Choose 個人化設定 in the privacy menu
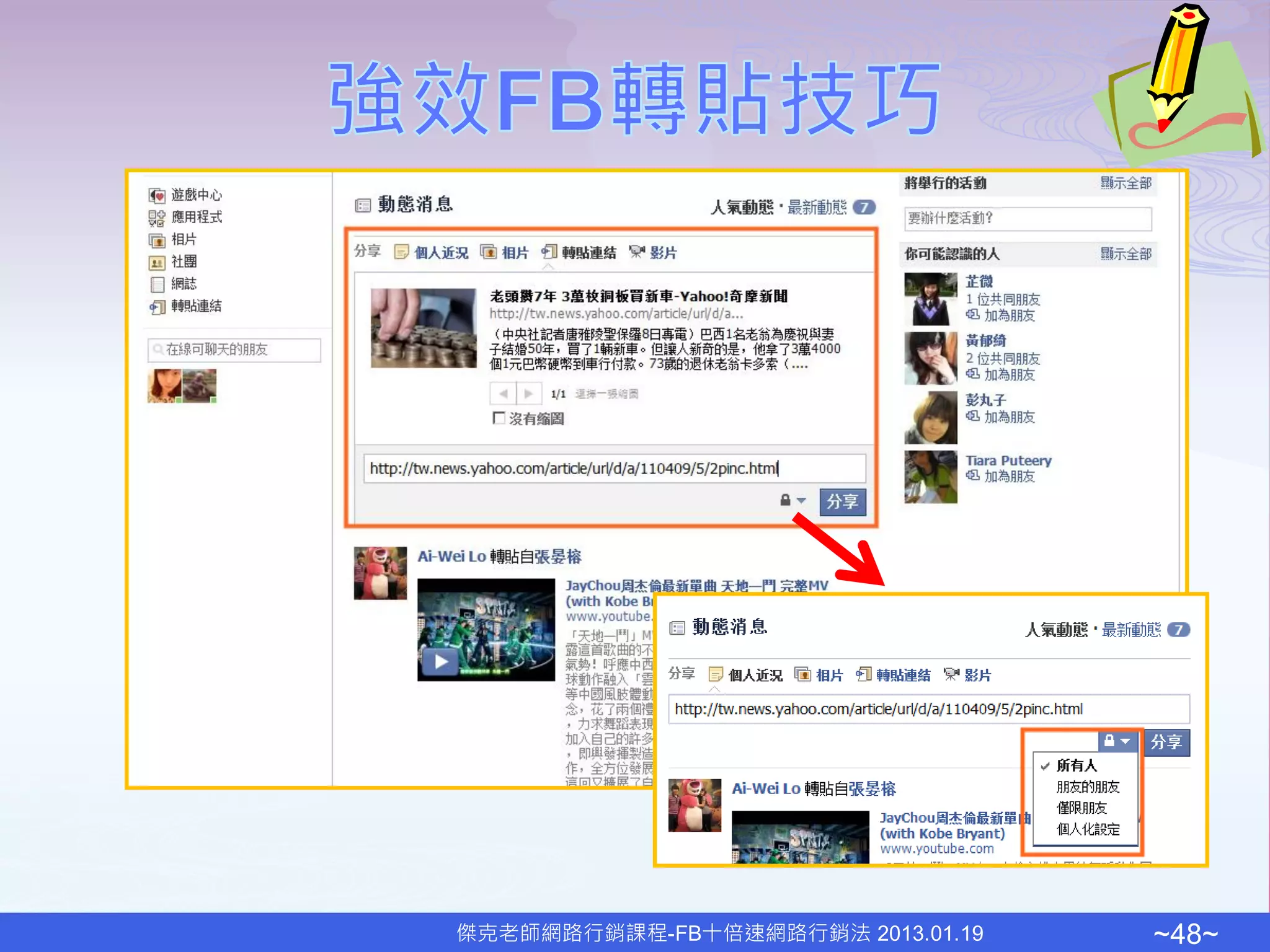The image size is (1270, 952). (x=1088, y=829)
